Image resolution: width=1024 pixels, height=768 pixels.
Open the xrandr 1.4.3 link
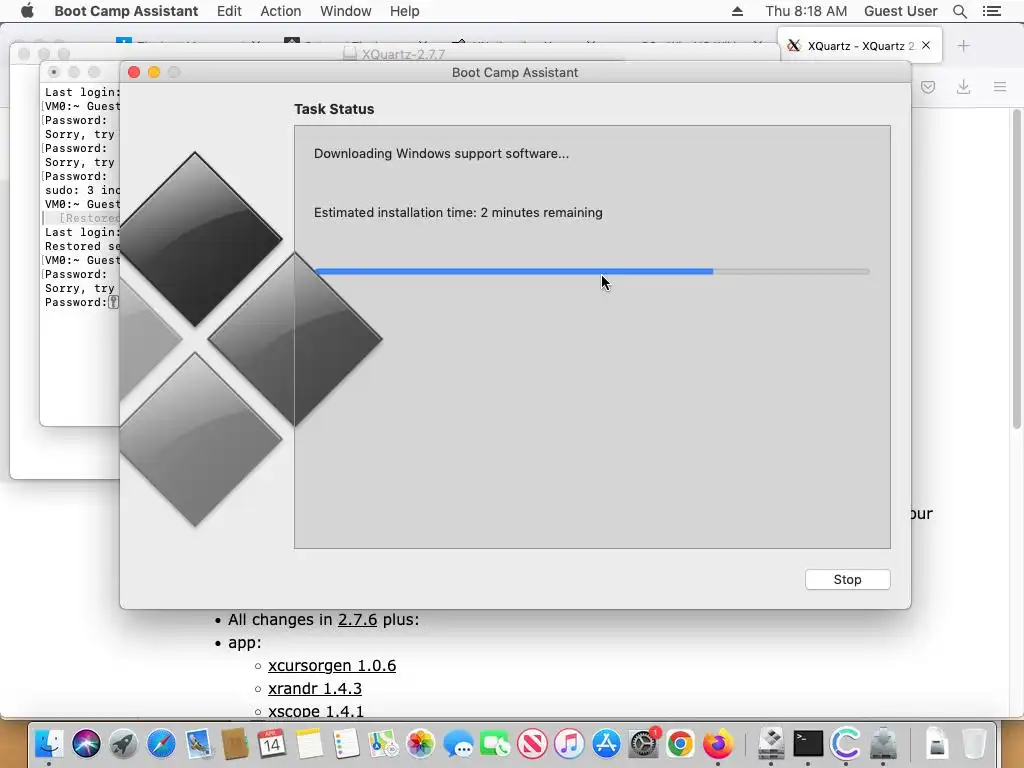click(x=315, y=688)
